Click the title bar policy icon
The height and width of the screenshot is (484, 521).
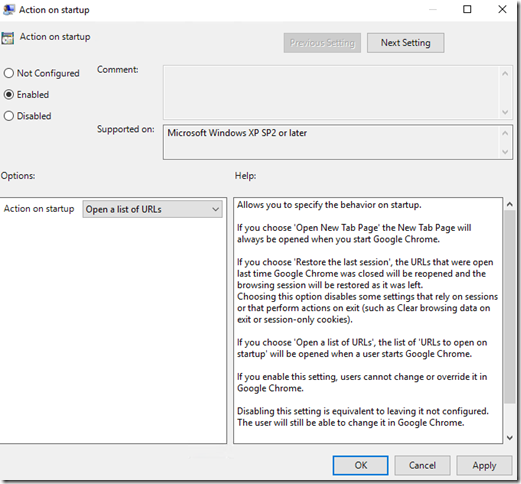[8, 10]
